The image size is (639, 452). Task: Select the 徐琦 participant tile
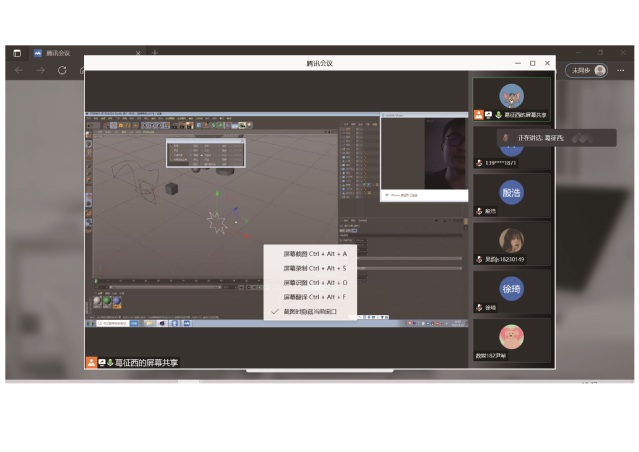click(x=511, y=289)
